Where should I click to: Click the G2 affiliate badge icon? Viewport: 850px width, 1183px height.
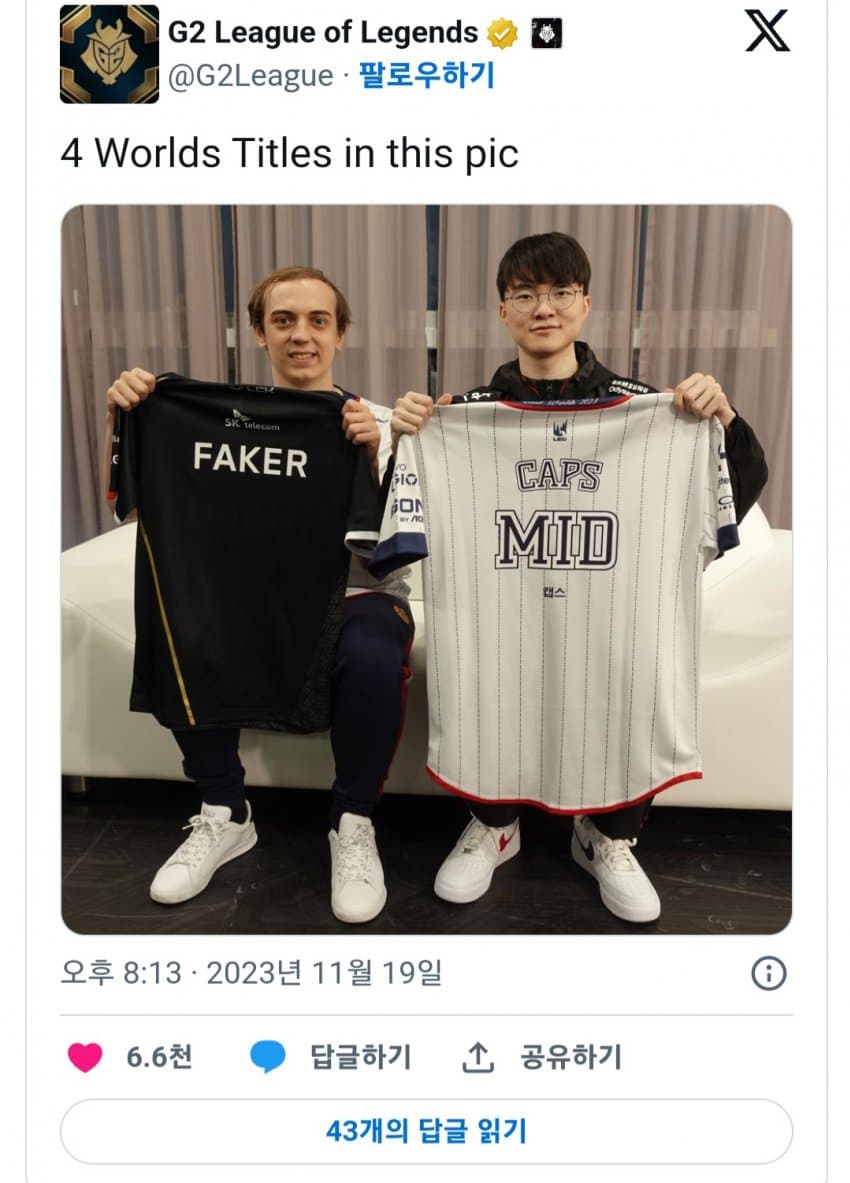547,33
